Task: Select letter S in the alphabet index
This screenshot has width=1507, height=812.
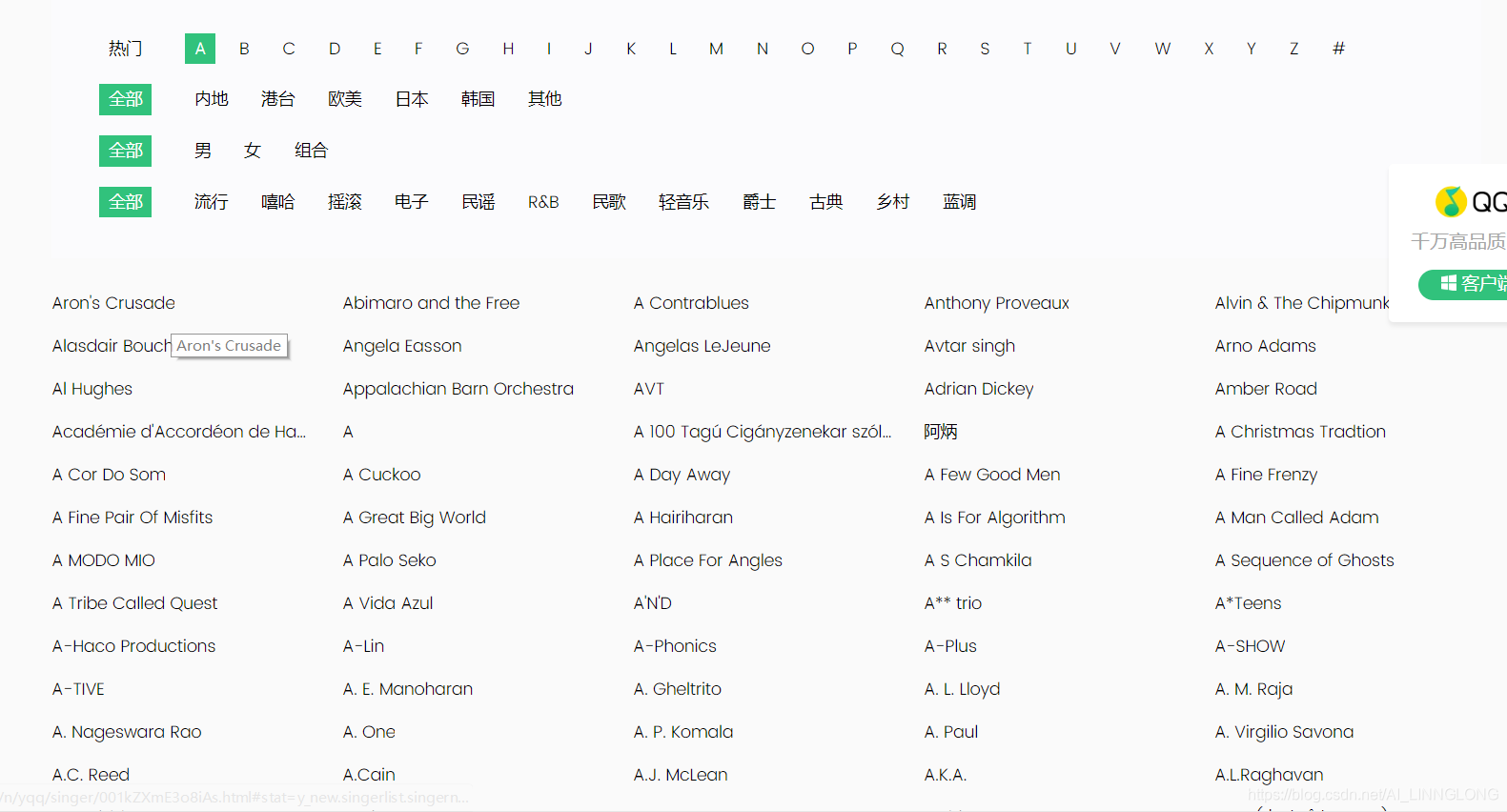Action: 985,49
